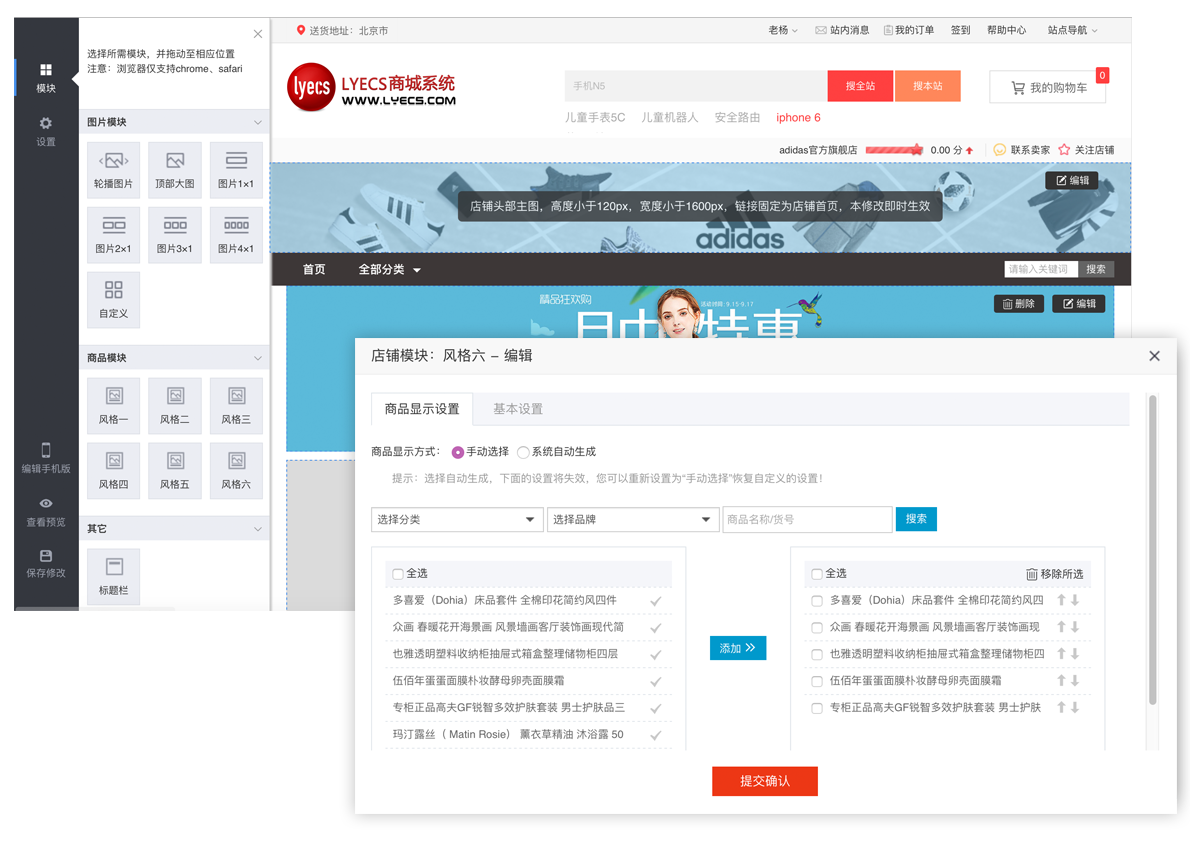Image resolution: width=1190 pixels, height=844 pixels.
Task: Select 手动选择 radio option
Action: click(x=458, y=452)
